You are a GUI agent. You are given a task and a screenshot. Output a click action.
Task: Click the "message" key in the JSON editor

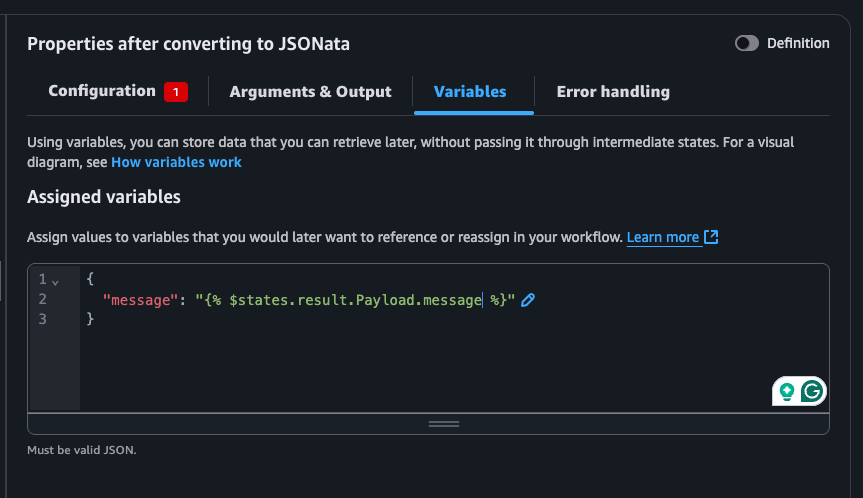click(x=140, y=300)
